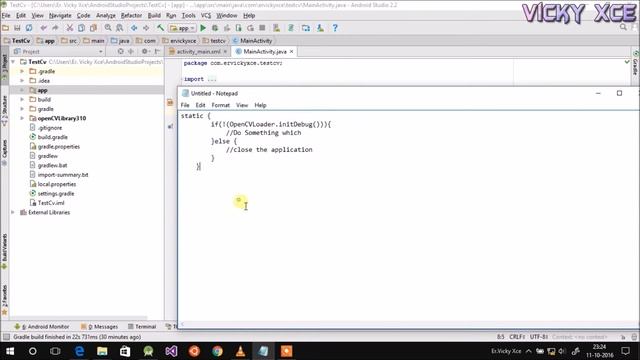The image size is (640, 360).
Task: Open the Help menu in Notepad
Action: [260, 105]
